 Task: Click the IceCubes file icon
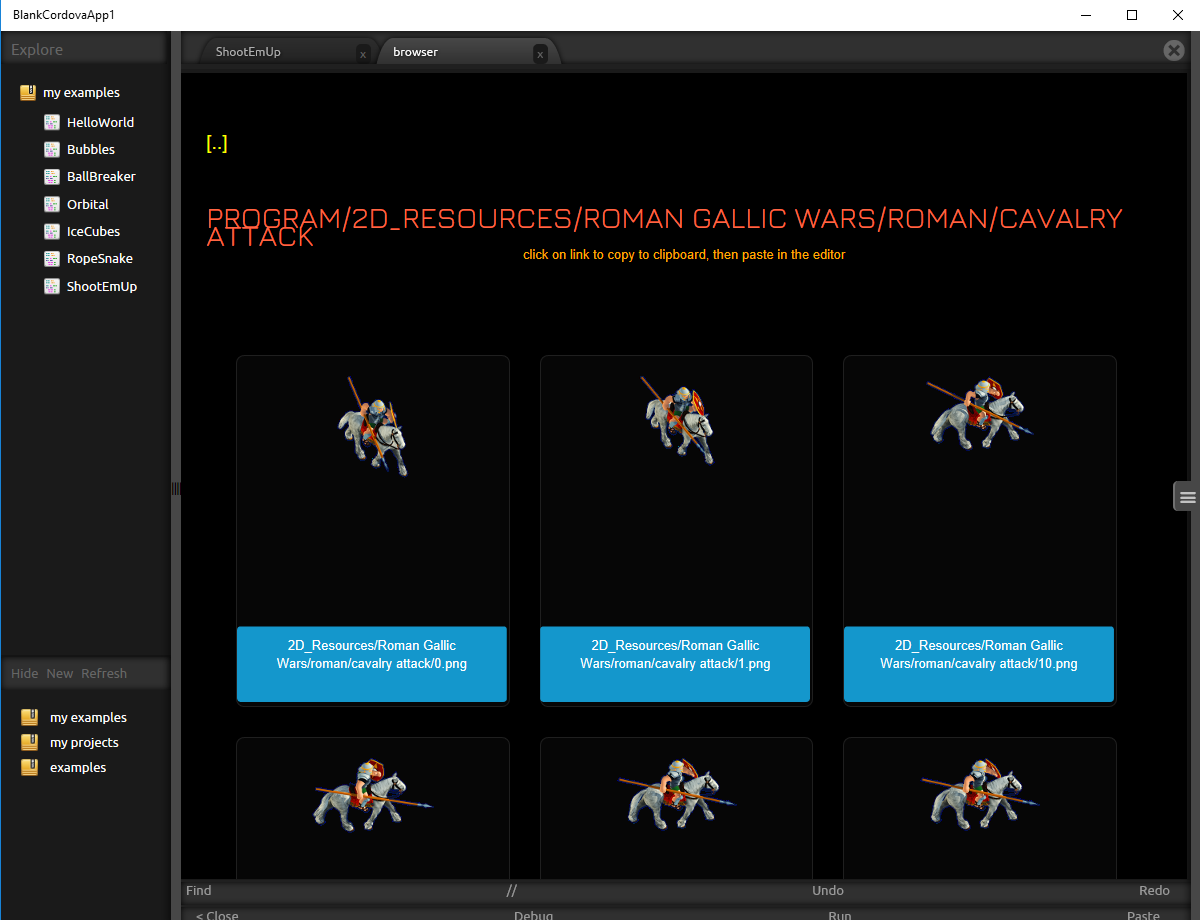pos(52,231)
